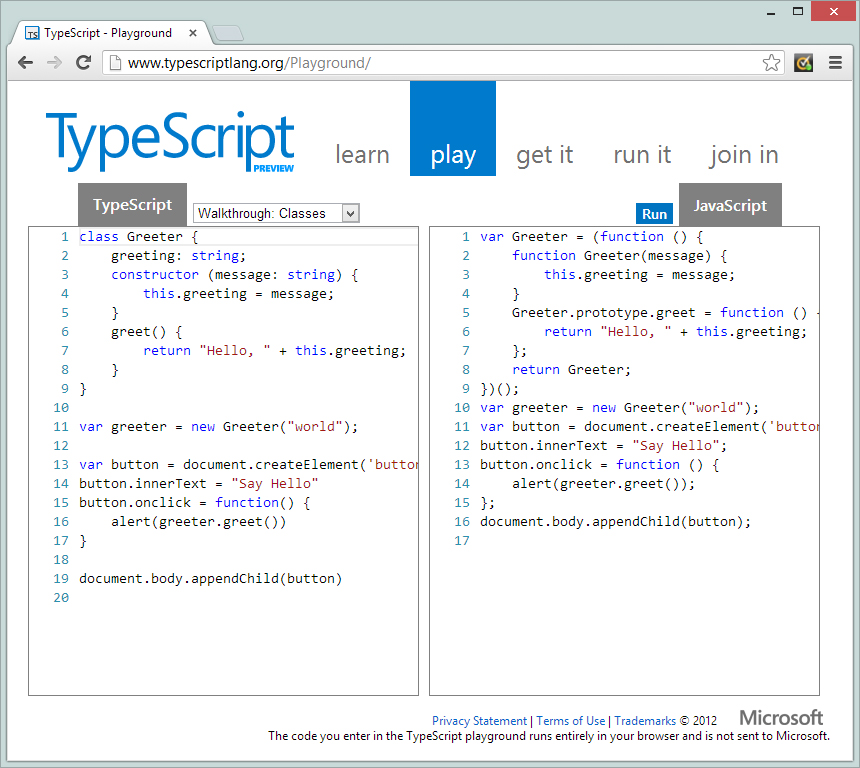Click 'document.body.appendChild(button)' TypeScript line 19
860x768 pixels.
[211, 578]
